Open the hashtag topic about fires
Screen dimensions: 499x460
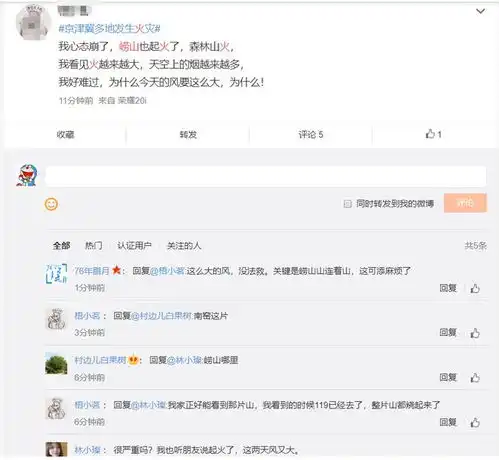point(109,29)
